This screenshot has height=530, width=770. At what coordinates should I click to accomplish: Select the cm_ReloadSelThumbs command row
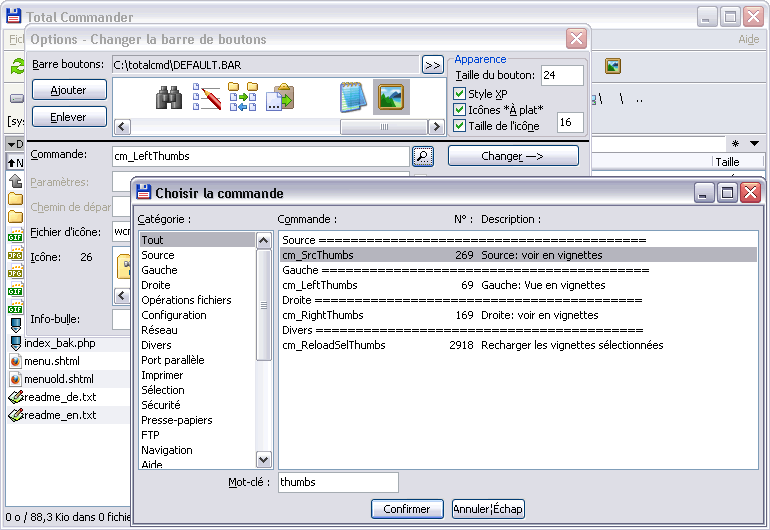pos(518,345)
